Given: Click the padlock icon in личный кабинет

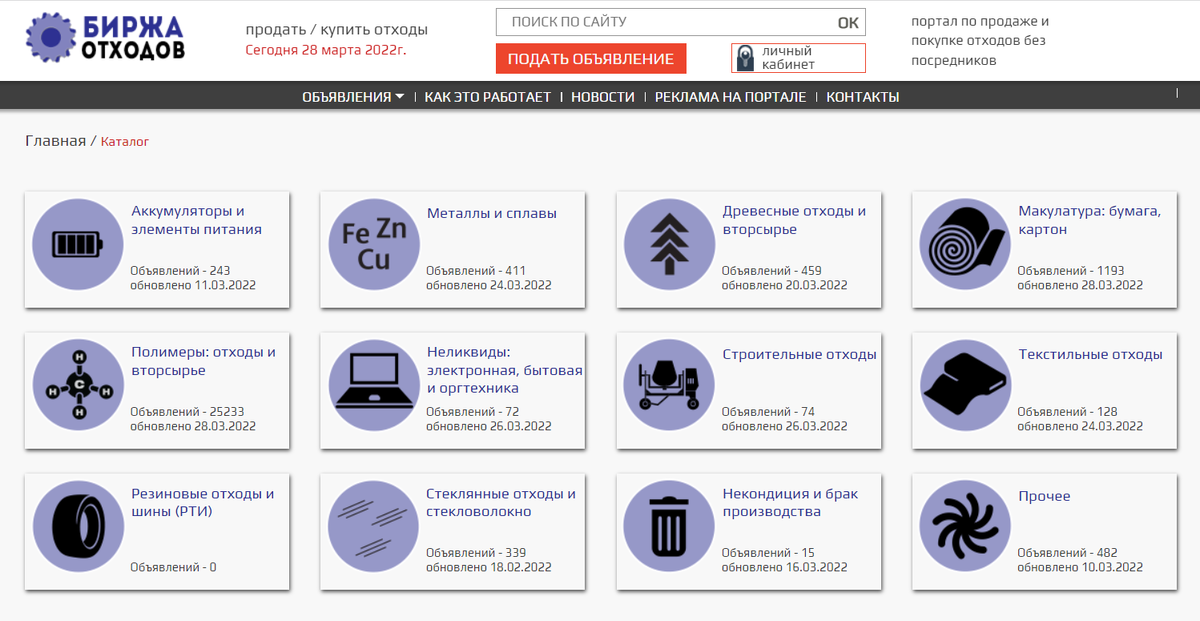Looking at the screenshot, I should point(745,58).
